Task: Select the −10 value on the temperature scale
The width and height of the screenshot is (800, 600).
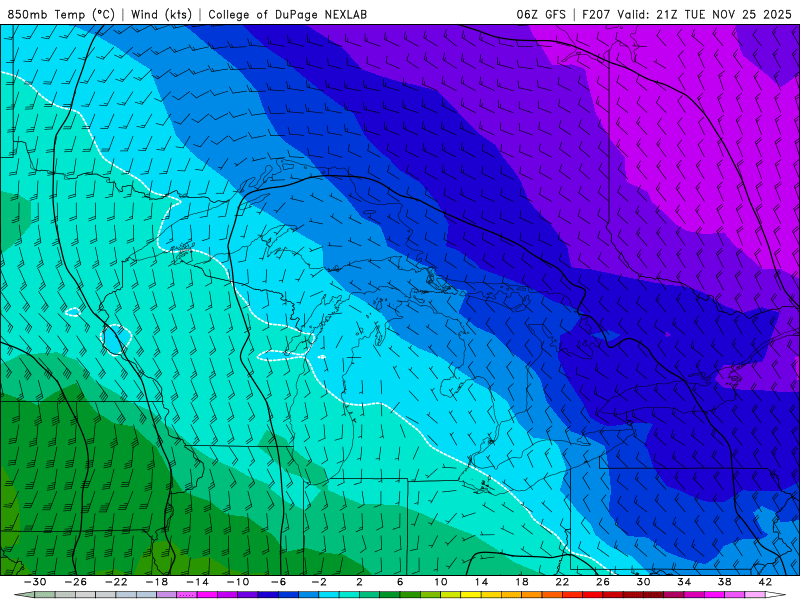Action: [238, 582]
